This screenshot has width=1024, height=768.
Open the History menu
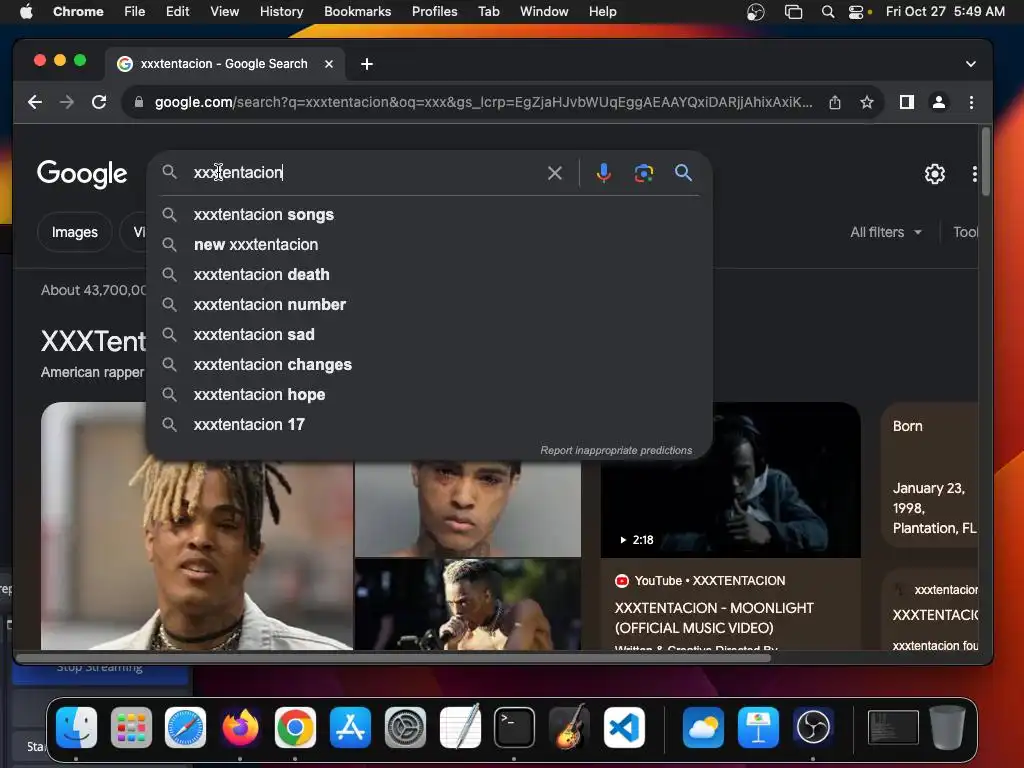click(281, 12)
